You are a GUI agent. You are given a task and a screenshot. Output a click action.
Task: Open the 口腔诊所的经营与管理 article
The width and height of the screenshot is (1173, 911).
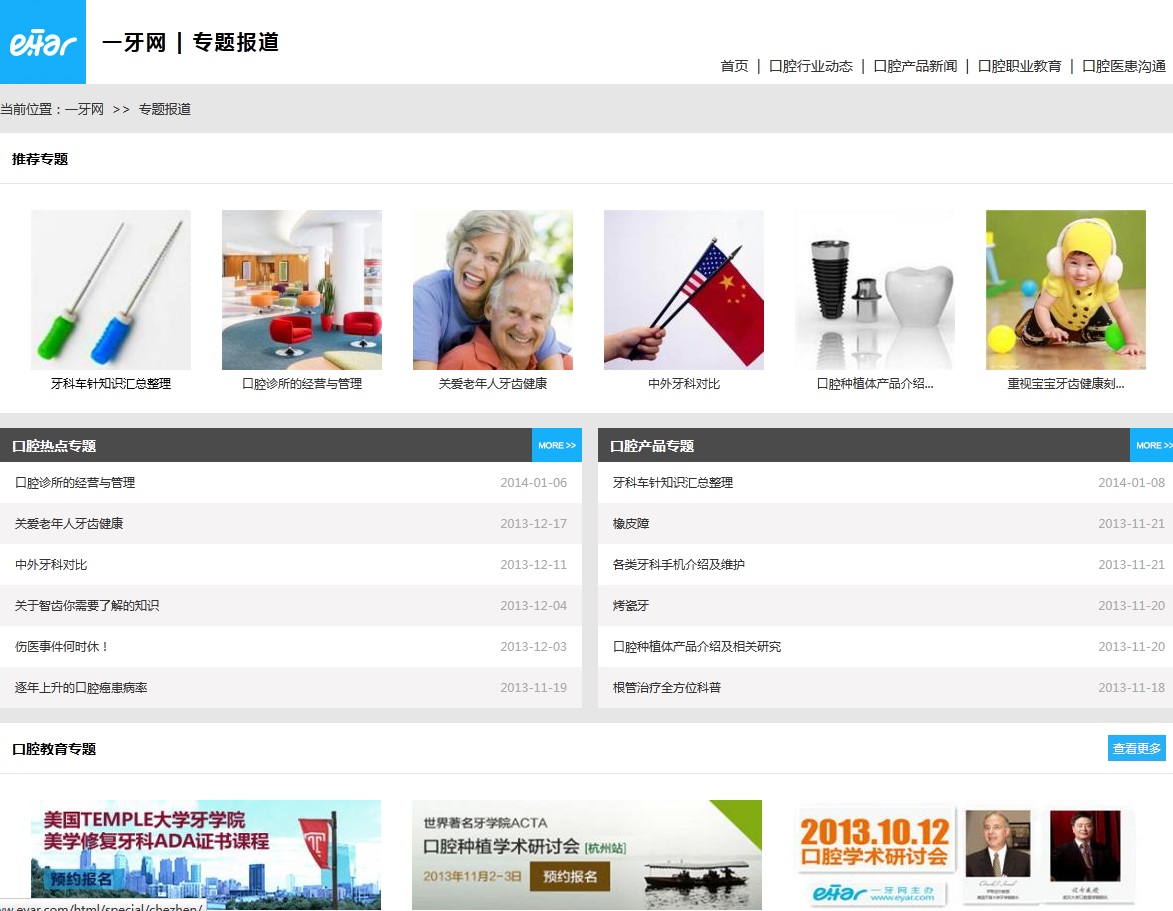tap(74, 482)
